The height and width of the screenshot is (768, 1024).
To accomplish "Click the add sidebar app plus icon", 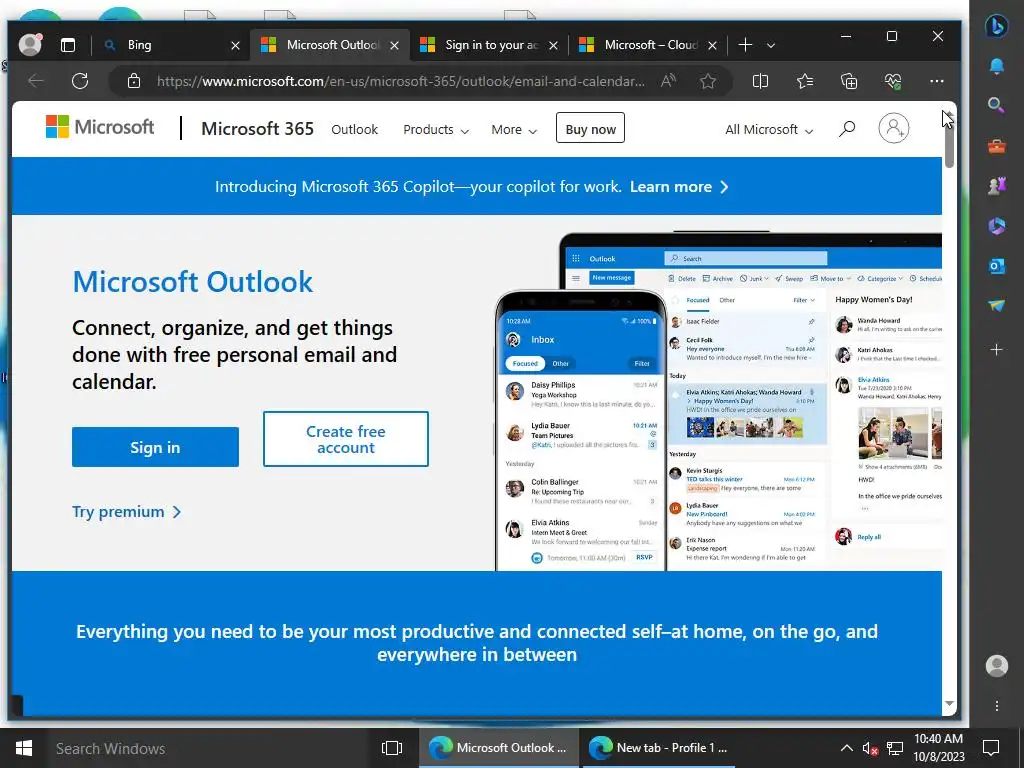I will coord(997,350).
